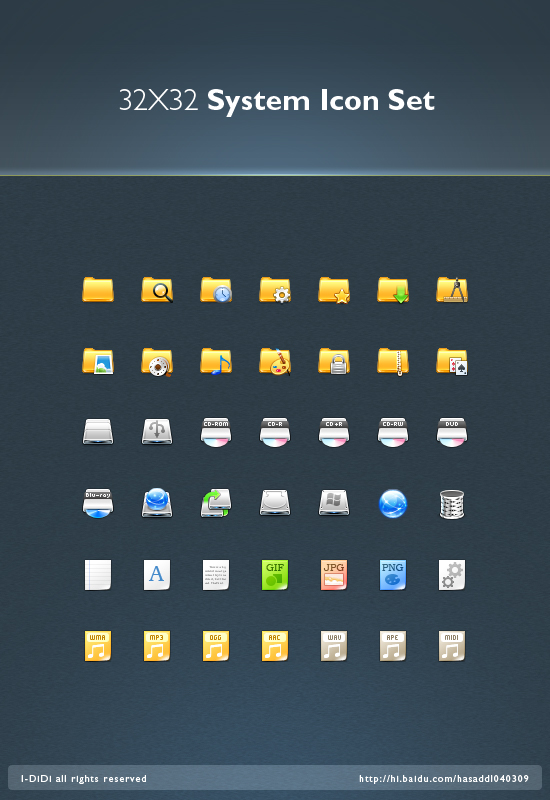Click the drive with green curved arrow

pos(216,503)
